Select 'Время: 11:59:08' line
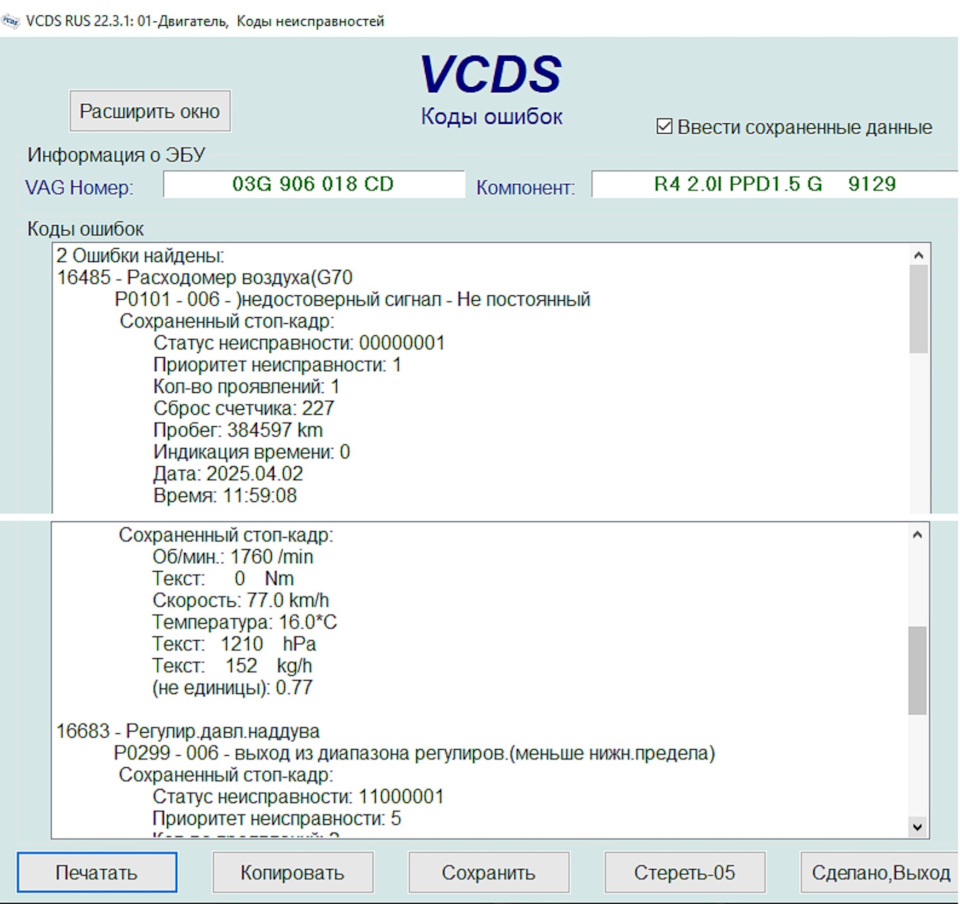 (225, 496)
